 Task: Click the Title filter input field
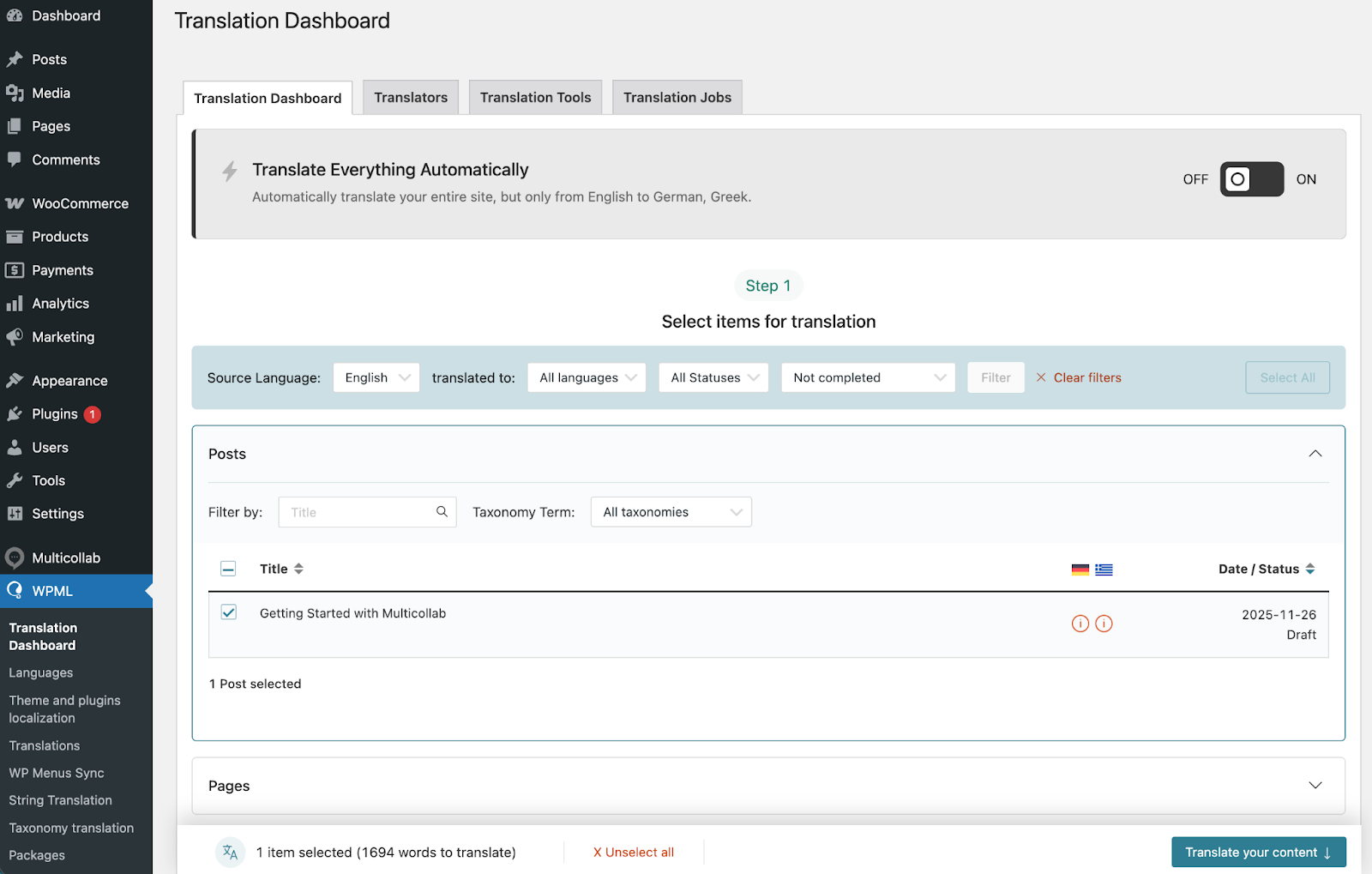point(367,512)
